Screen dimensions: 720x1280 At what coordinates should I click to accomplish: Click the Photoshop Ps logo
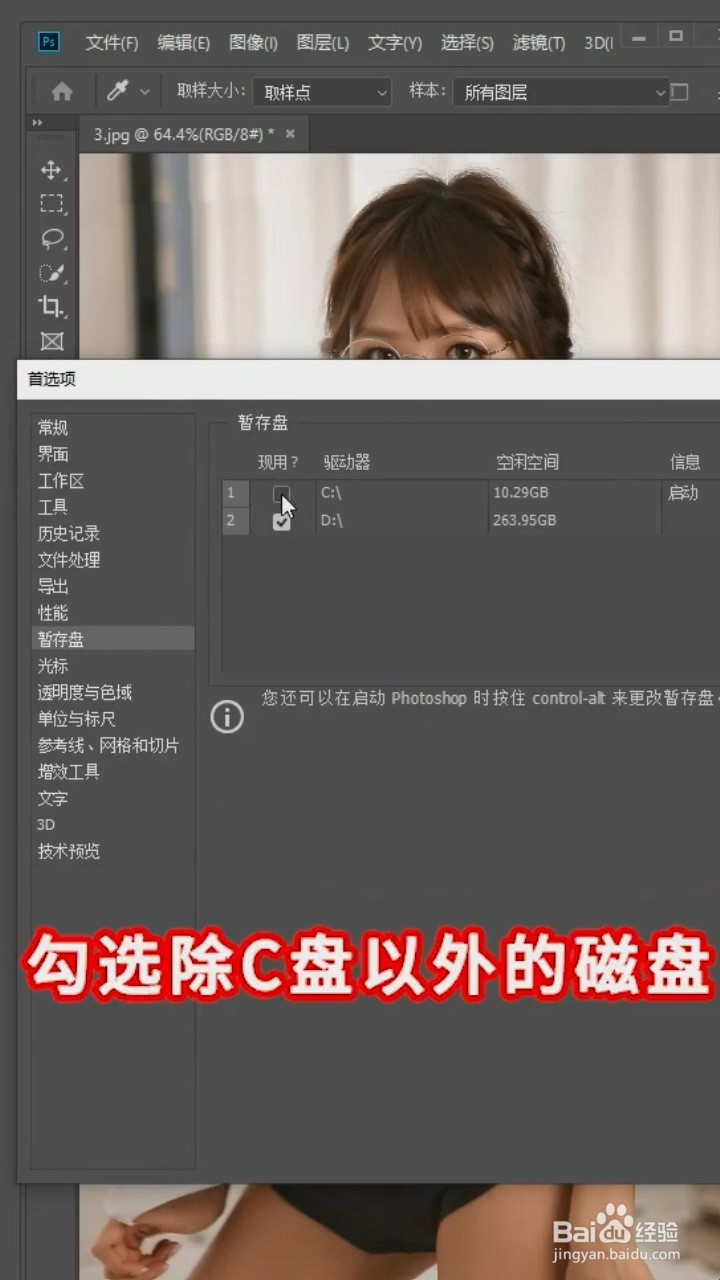(x=48, y=42)
